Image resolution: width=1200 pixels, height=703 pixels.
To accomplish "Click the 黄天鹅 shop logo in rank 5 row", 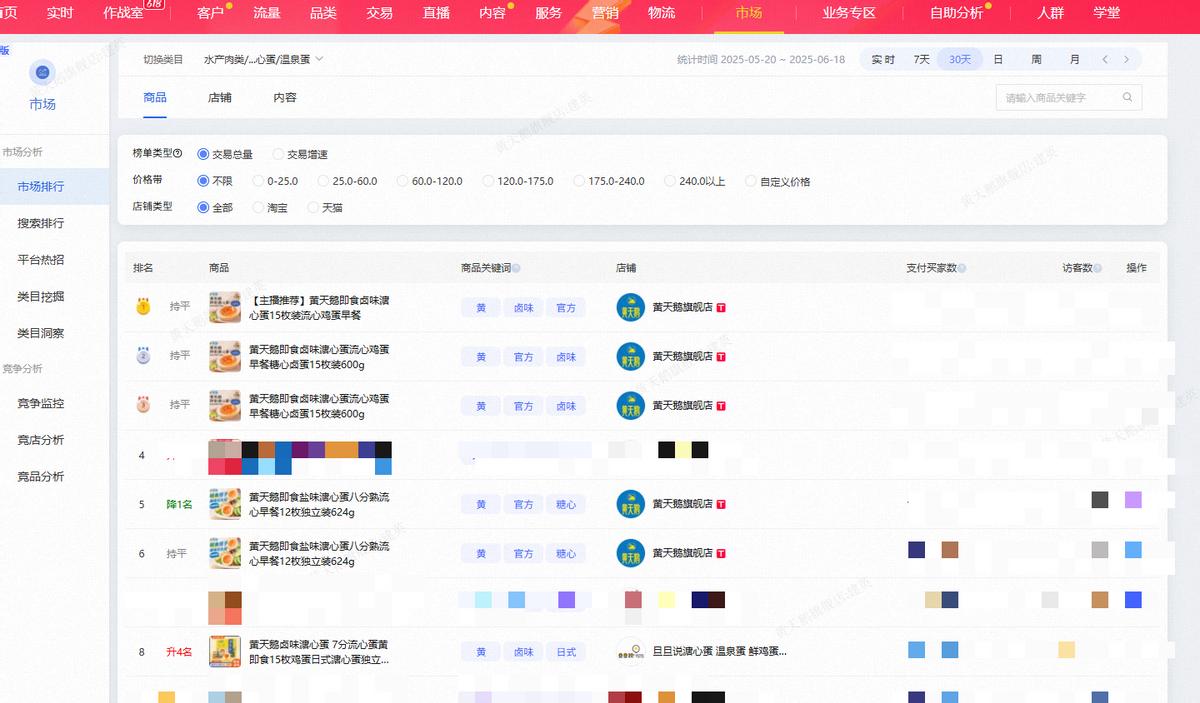I will (x=631, y=504).
